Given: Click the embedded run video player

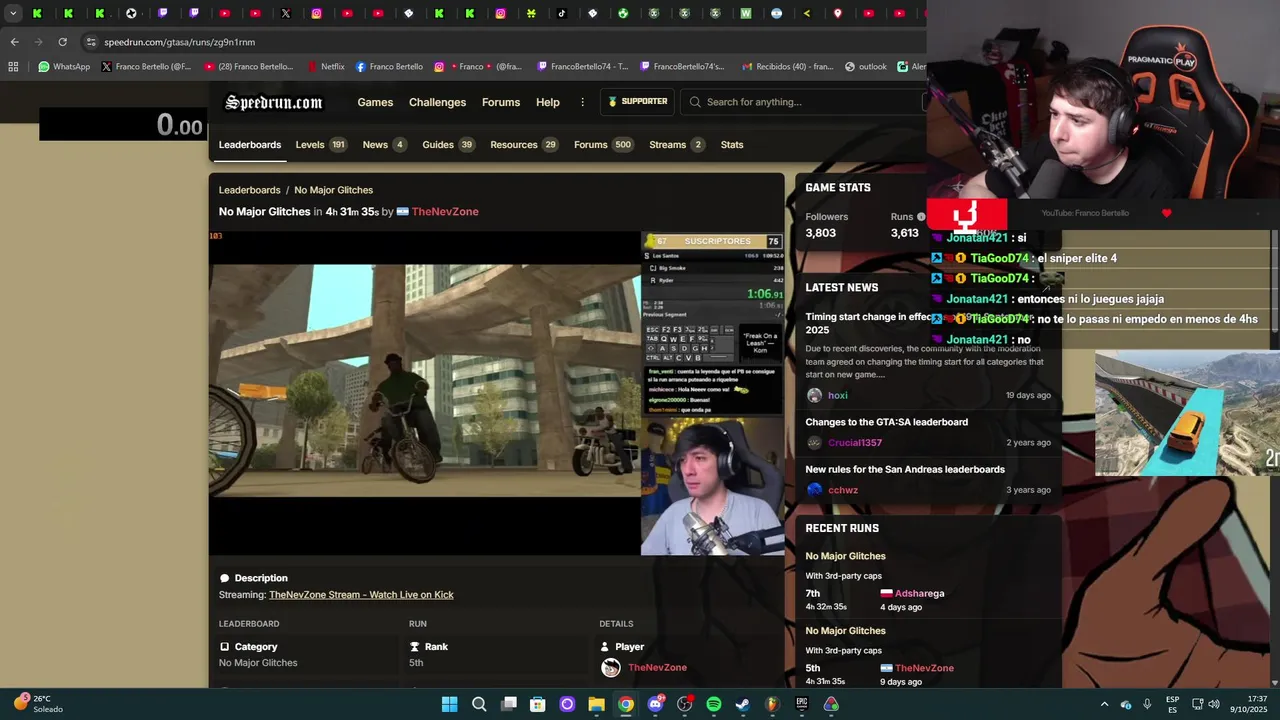Looking at the screenshot, I should pos(496,393).
